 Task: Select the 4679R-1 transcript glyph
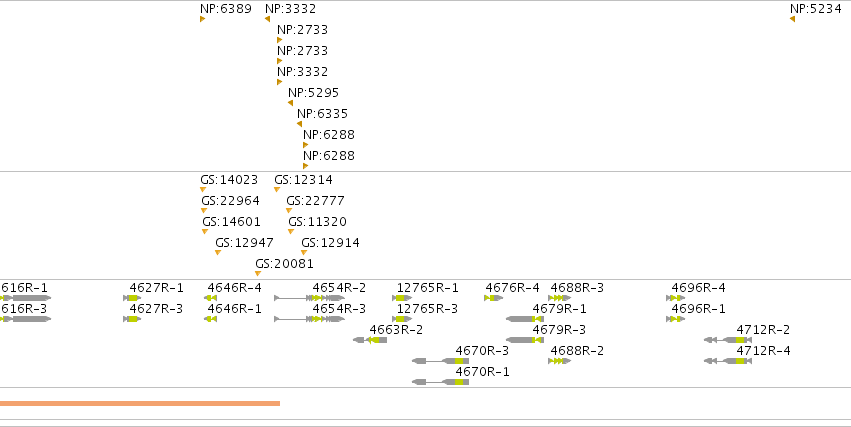pyautogui.click(x=524, y=319)
